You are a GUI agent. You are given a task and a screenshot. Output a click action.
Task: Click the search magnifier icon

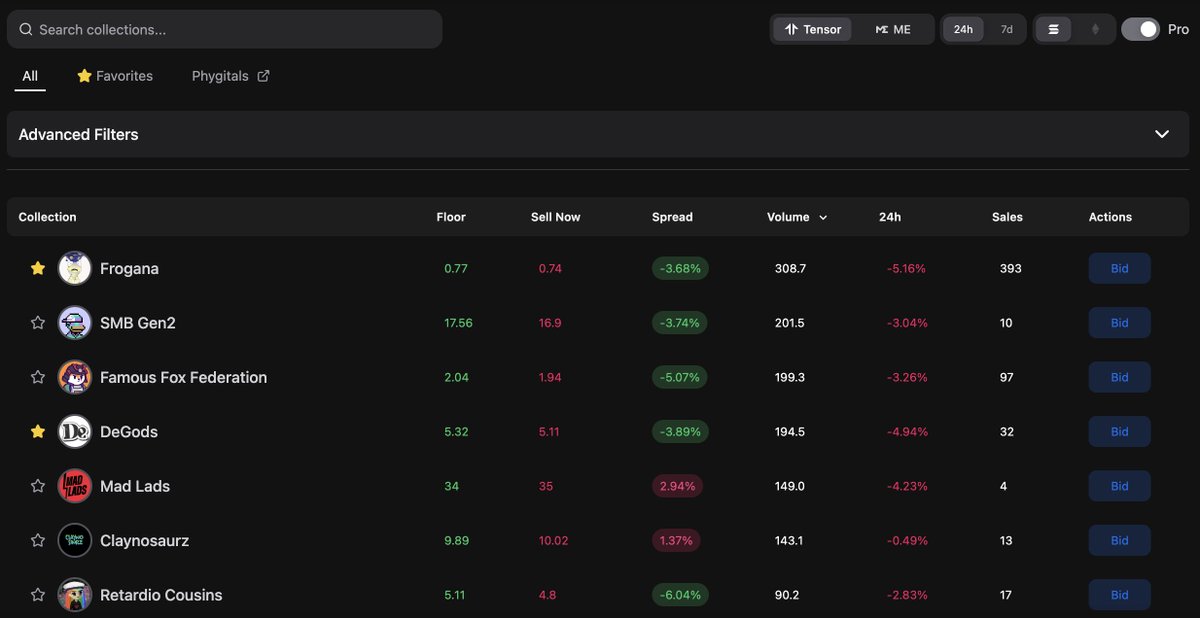[26, 30]
